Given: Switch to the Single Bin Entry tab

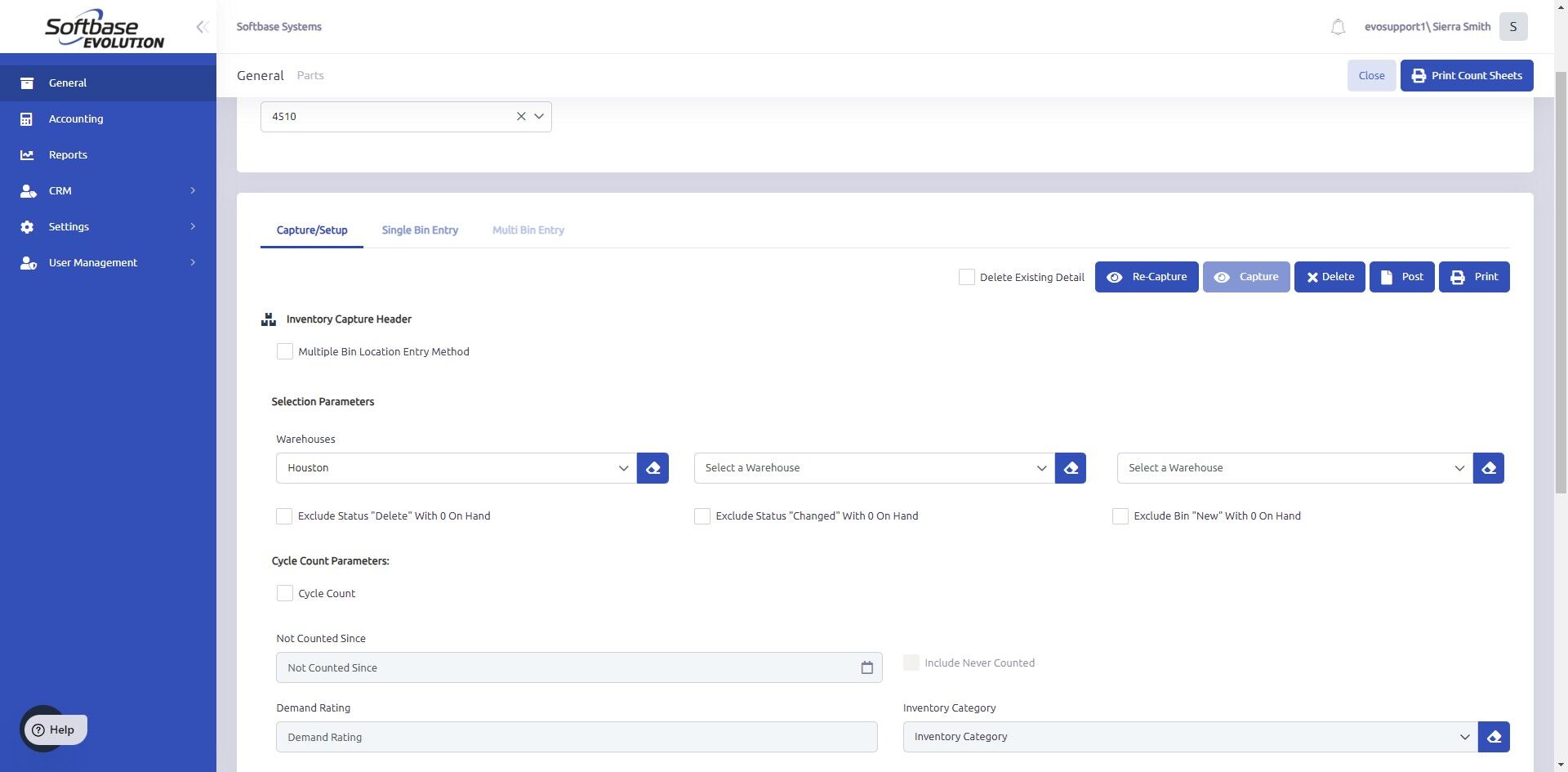Looking at the screenshot, I should pyautogui.click(x=420, y=230).
